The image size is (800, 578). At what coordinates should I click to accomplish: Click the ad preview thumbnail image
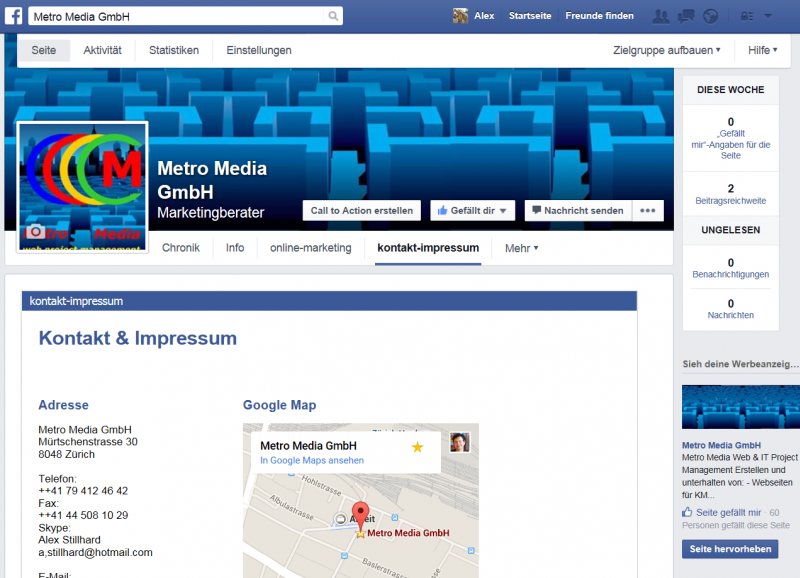pyautogui.click(x=741, y=407)
